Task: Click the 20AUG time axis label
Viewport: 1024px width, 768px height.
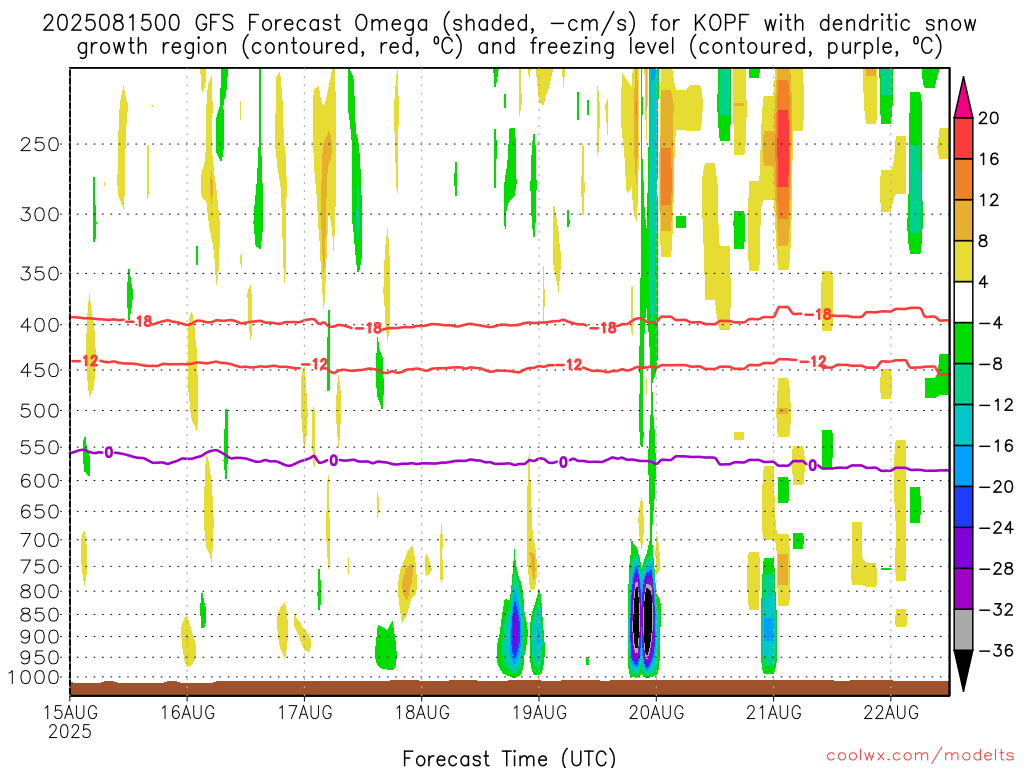Action: tap(656, 712)
